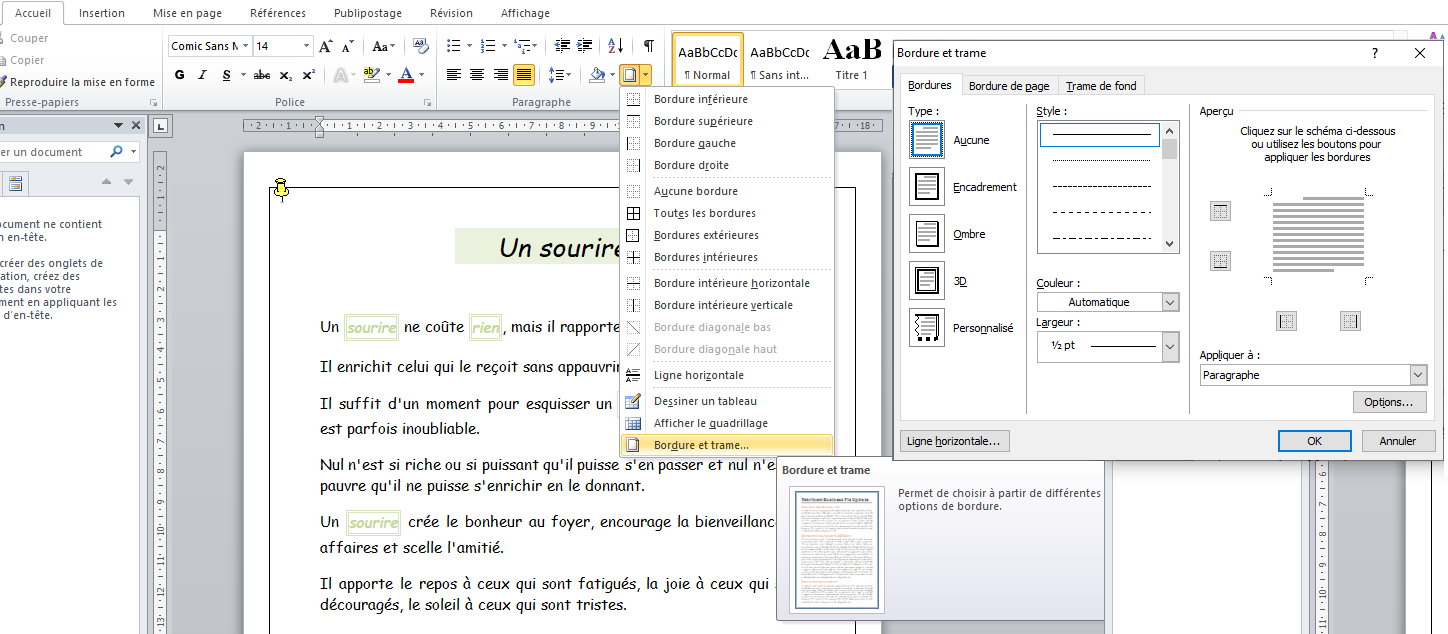
Task: Toggle bold with the G button
Action: point(180,75)
